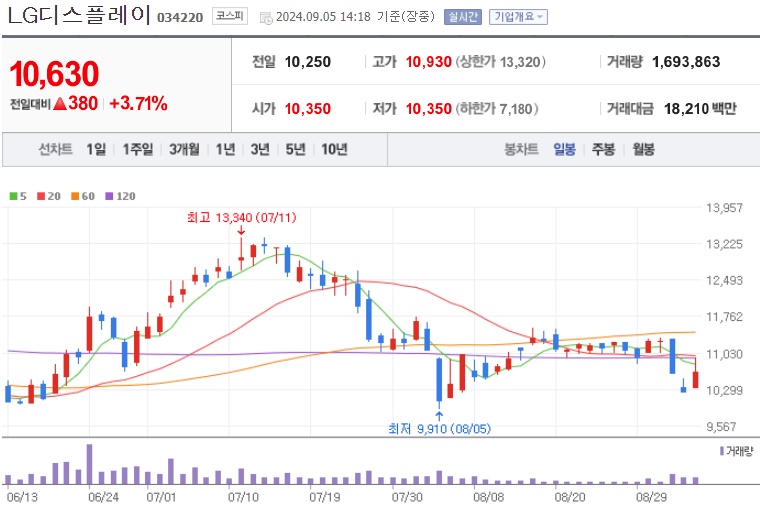The height and width of the screenshot is (510, 760).
Task: Click the LG디스플레이 stock title
Action: click(79, 15)
